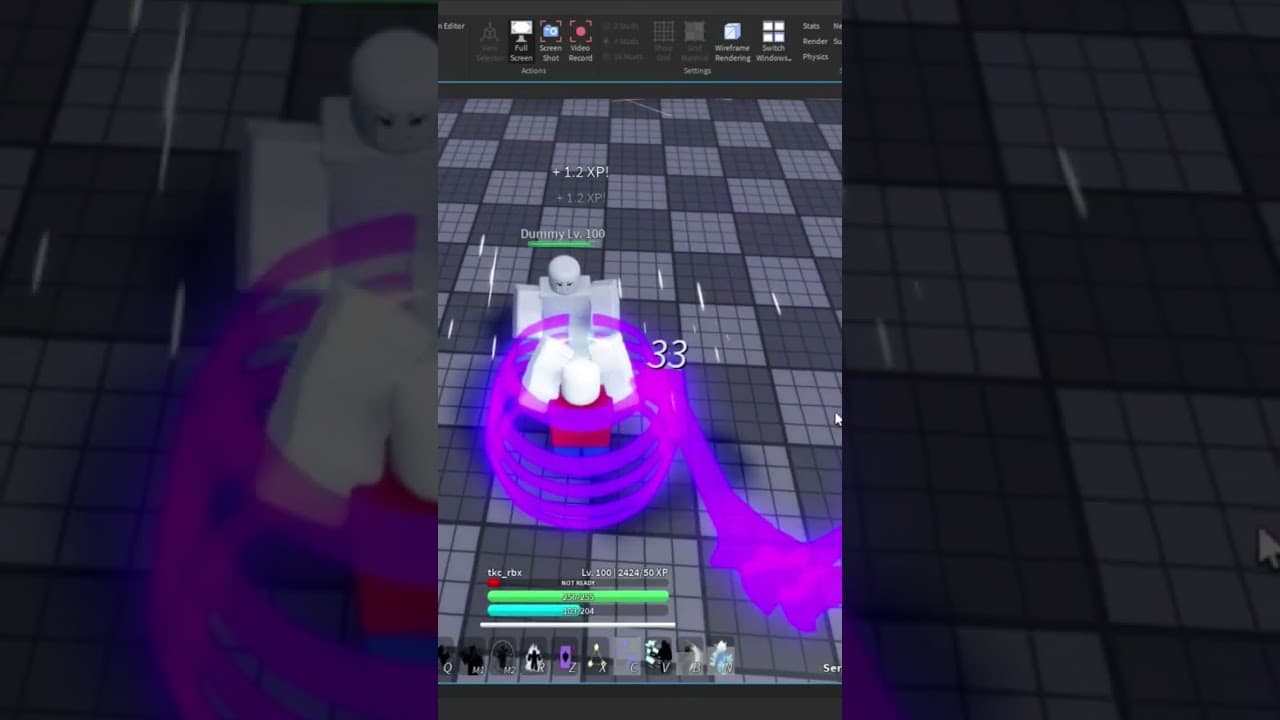Activate the C ability slot
The image size is (1280, 720).
629,657
